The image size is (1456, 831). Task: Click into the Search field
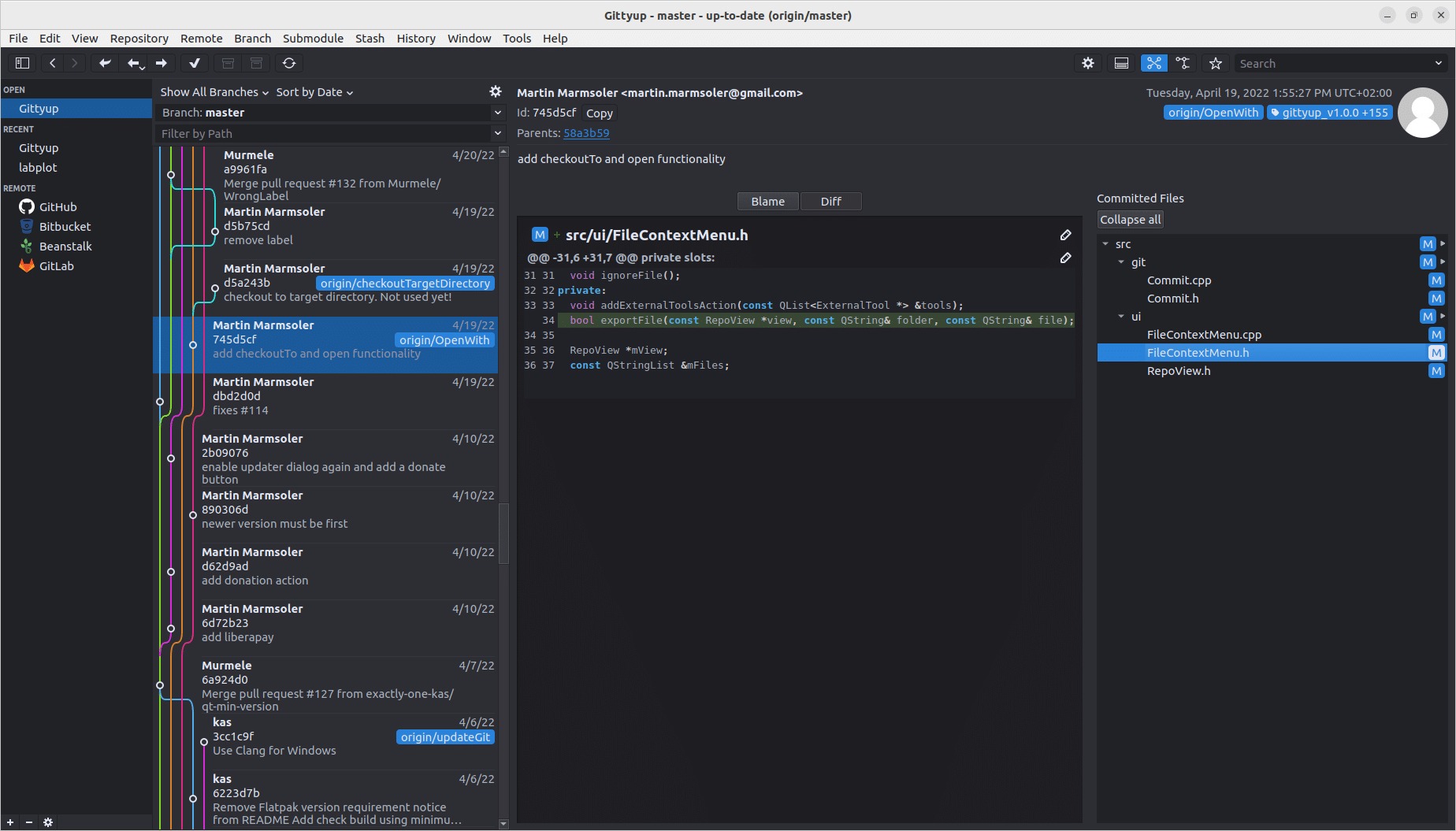[x=1332, y=63]
